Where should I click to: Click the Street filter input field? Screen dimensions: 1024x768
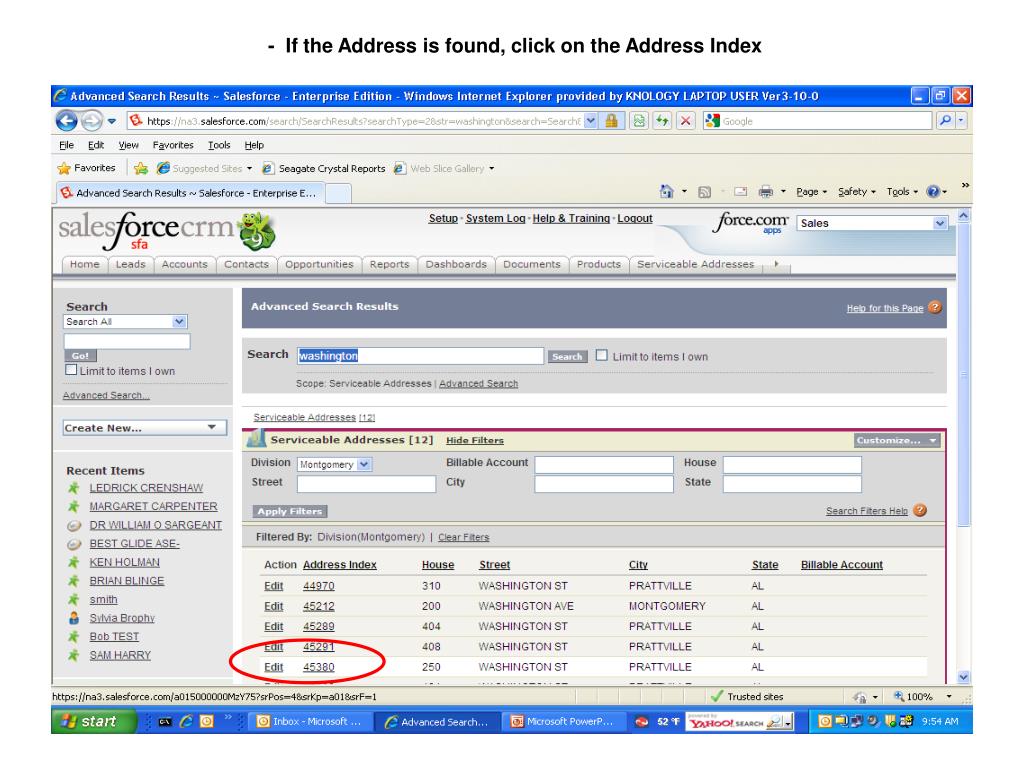click(366, 483)
